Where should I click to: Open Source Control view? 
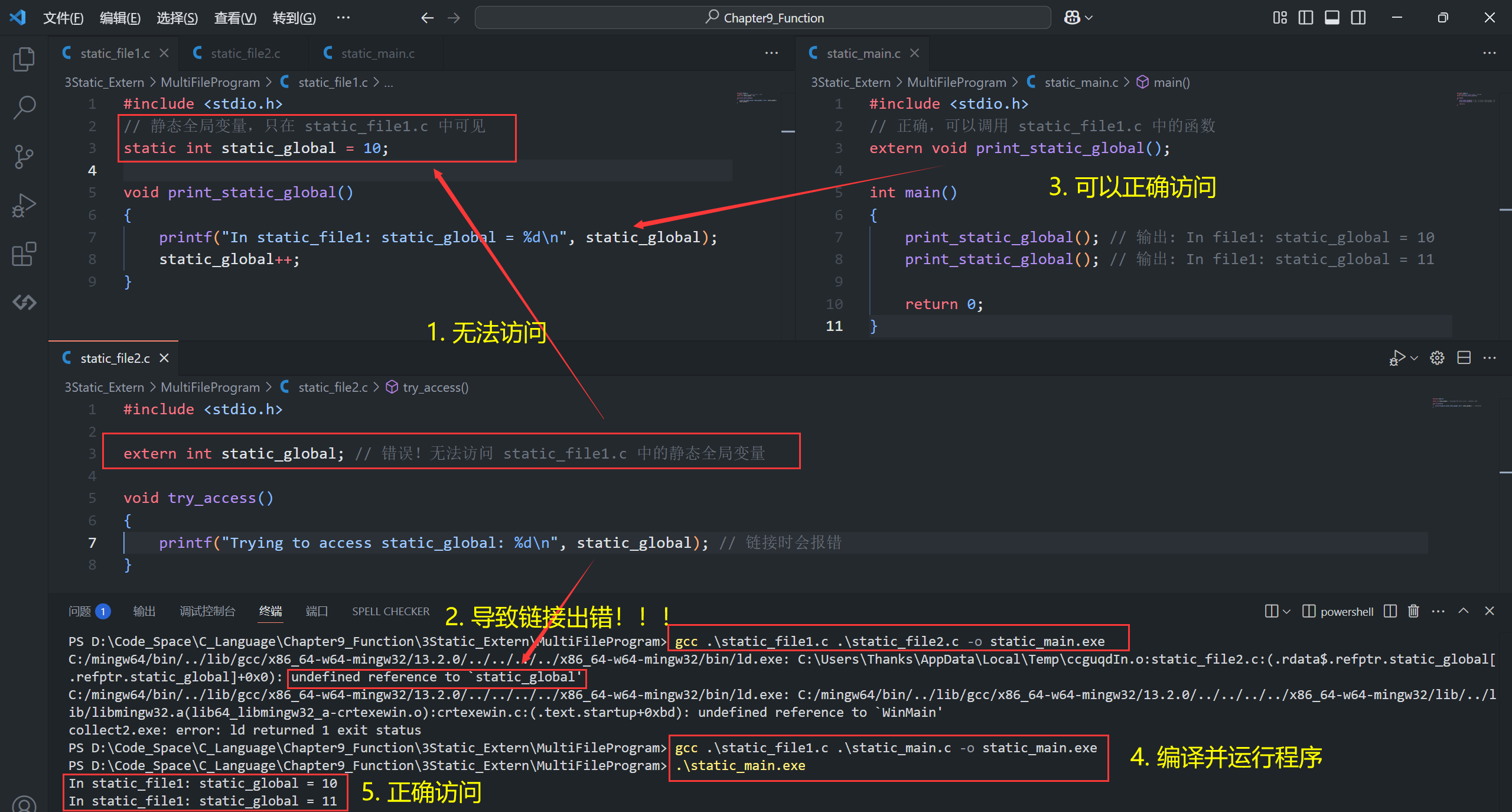click(24, 157)
